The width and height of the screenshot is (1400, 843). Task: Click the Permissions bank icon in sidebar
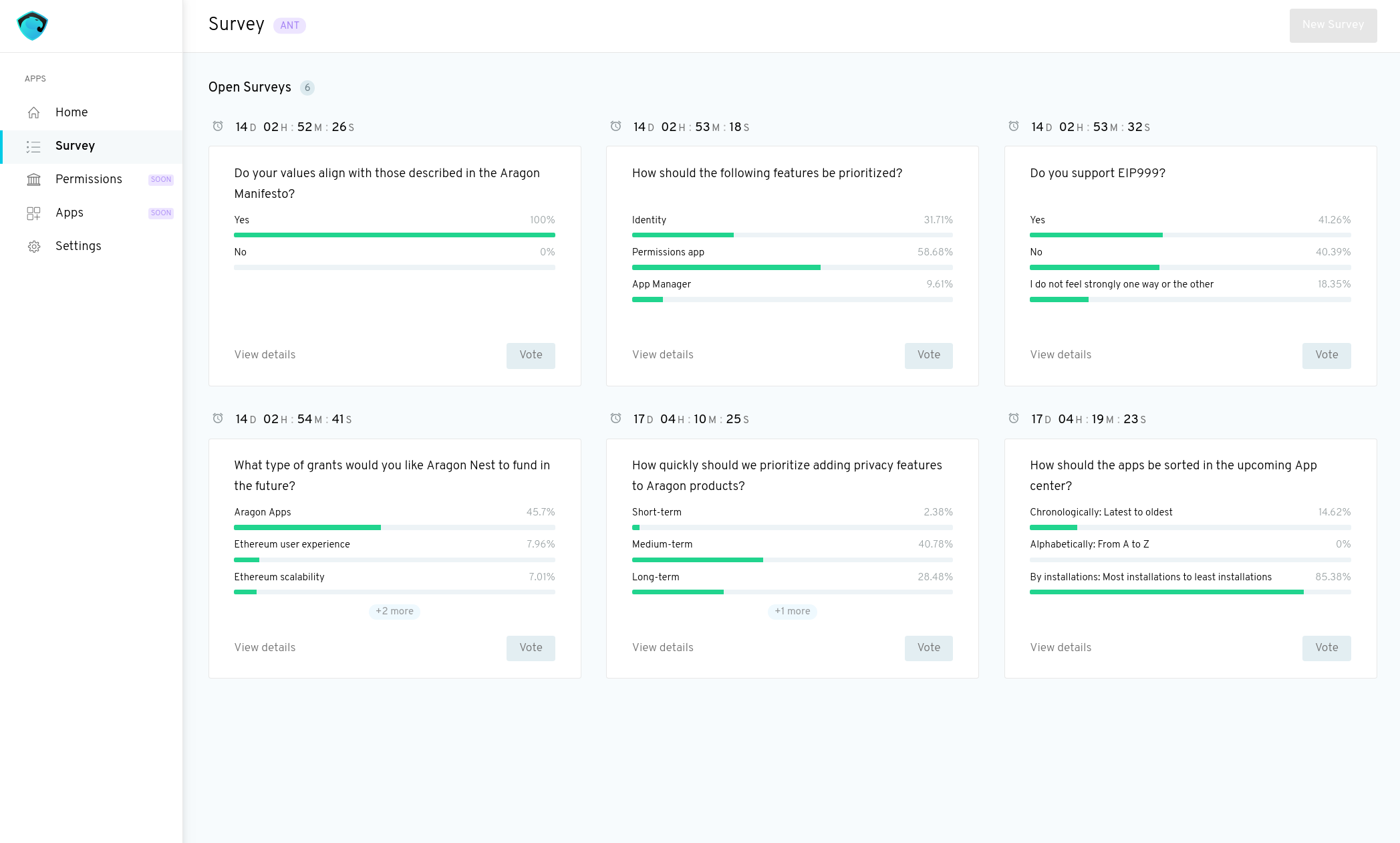(x=34, y=180)
